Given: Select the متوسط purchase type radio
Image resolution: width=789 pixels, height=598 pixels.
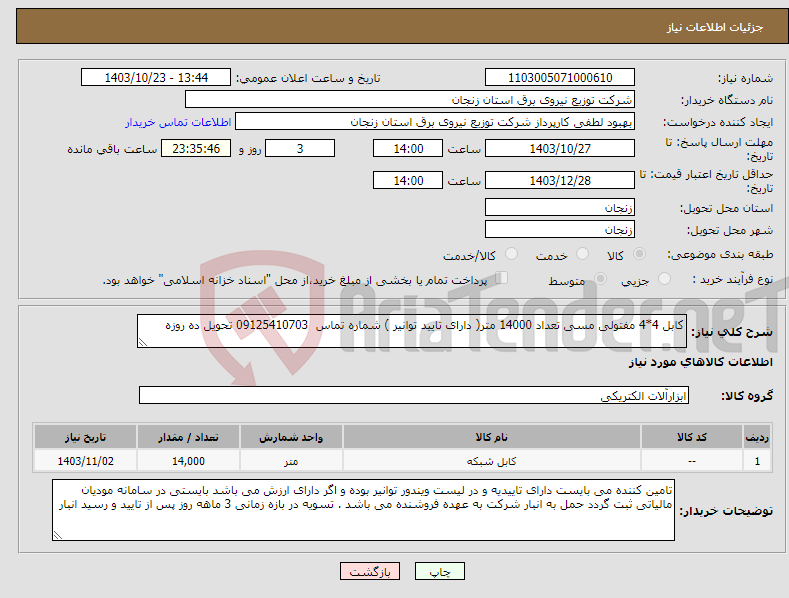Looking at the screenshot, I should (600, 278).
